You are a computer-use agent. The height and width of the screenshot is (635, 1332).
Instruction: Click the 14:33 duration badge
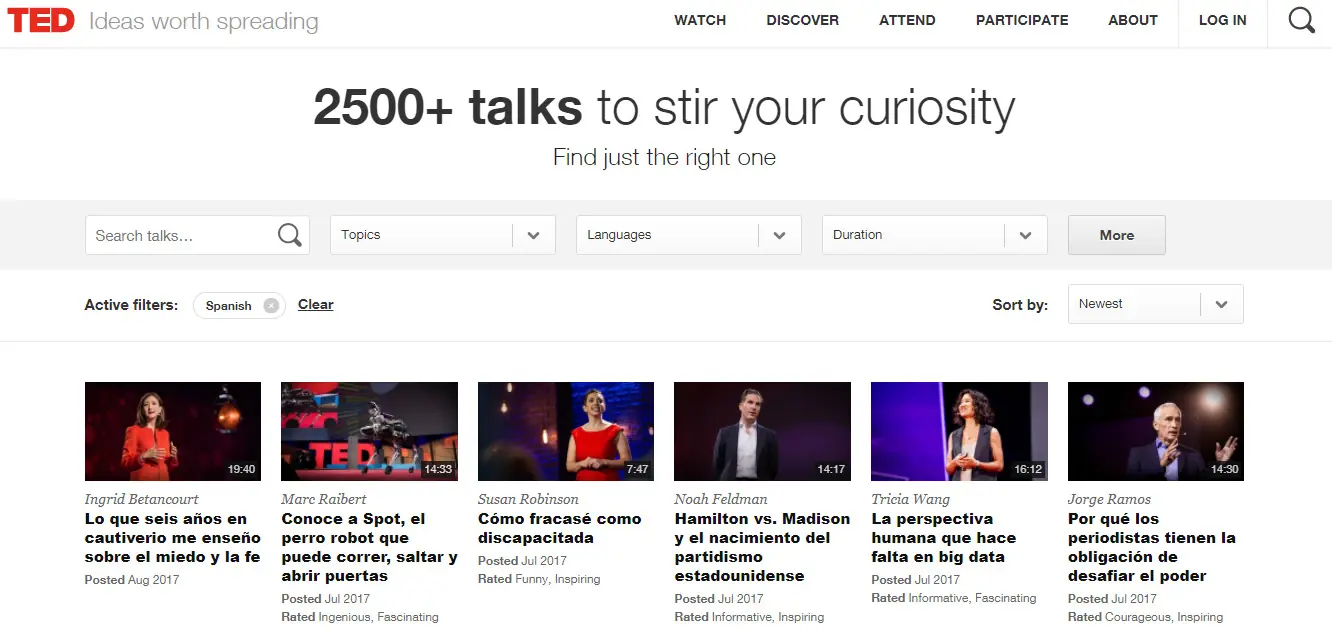click(438, 469)
